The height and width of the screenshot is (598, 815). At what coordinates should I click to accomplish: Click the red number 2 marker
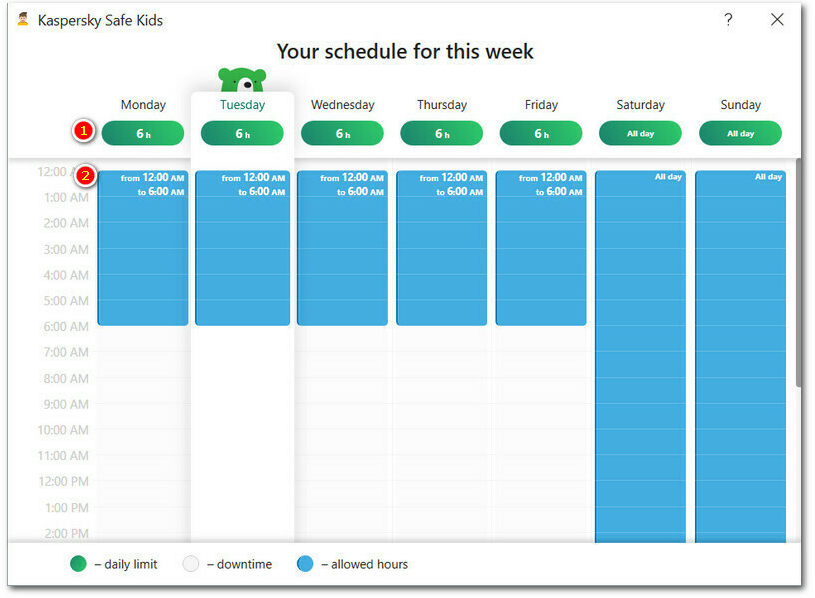coord(86,176)
